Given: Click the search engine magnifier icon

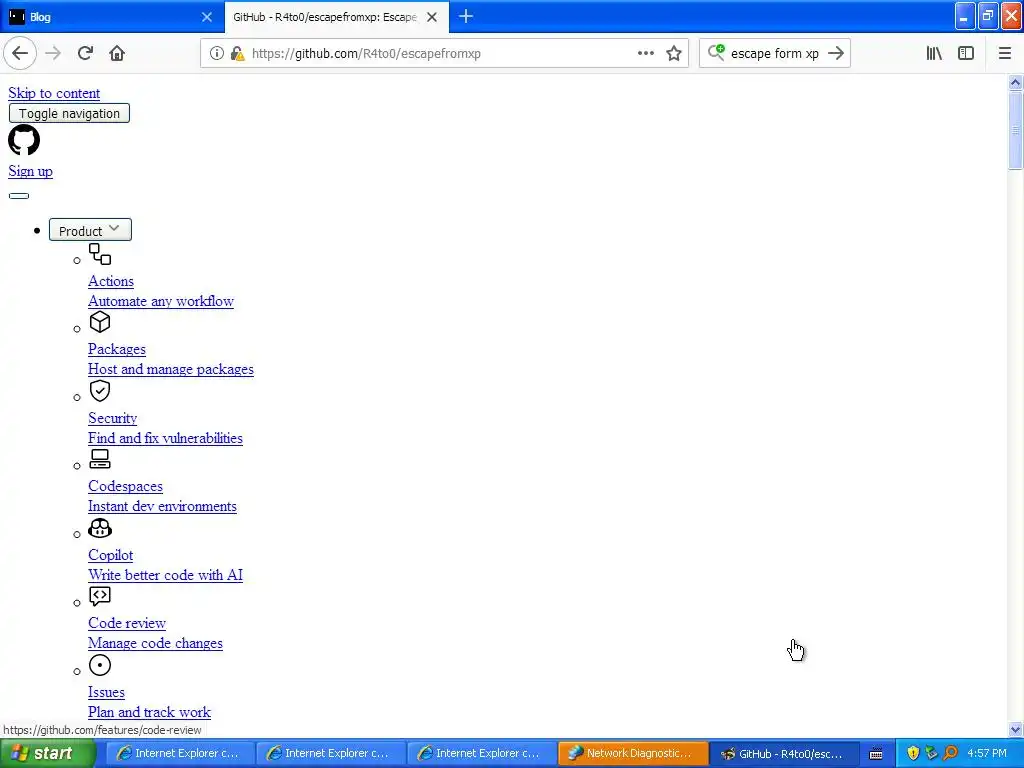Looking at the screenshot, I should [x=716, y=53].
